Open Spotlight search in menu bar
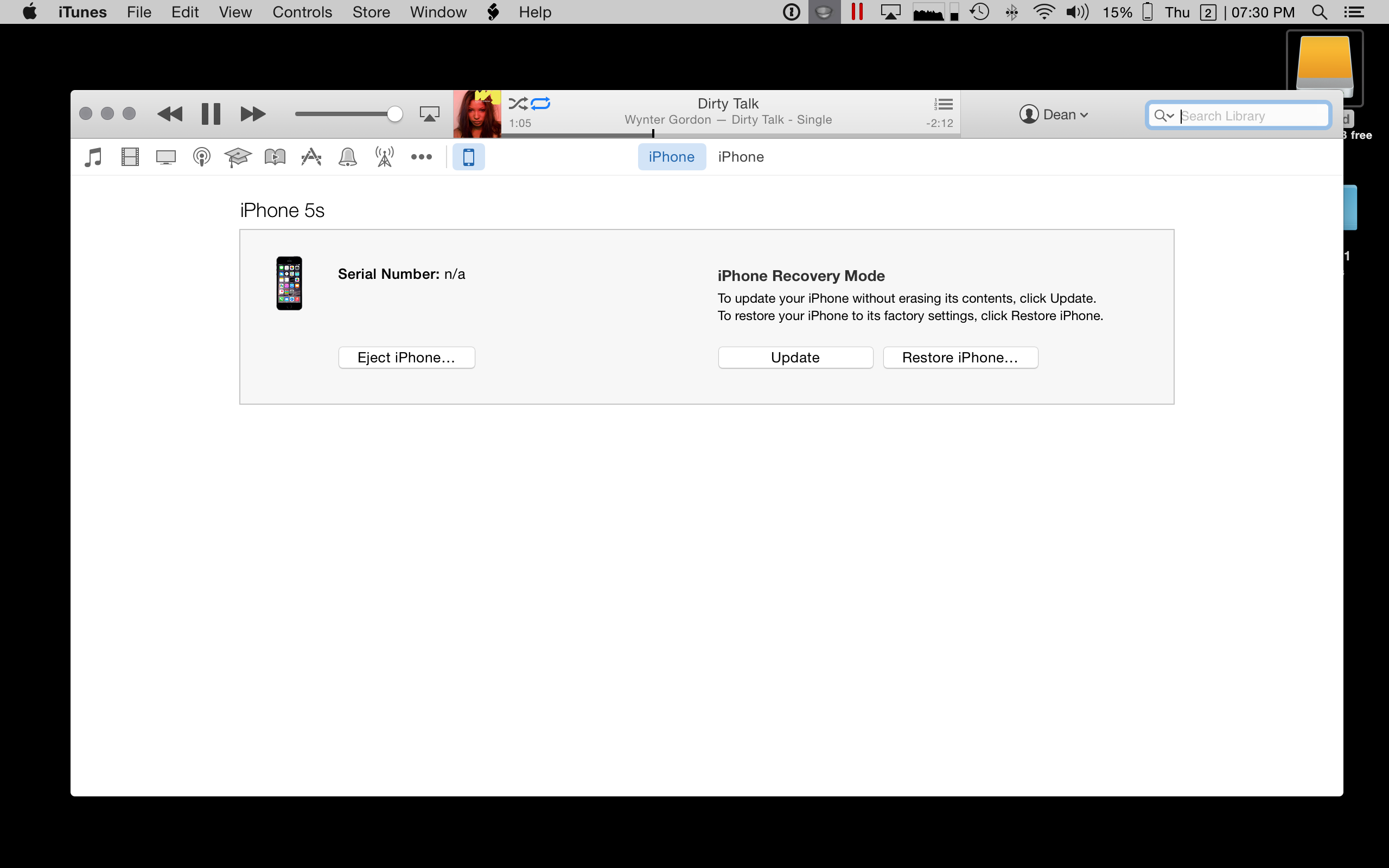Image resolution: width=1389 pixels, height=868 pixels. click(1319, 12)
